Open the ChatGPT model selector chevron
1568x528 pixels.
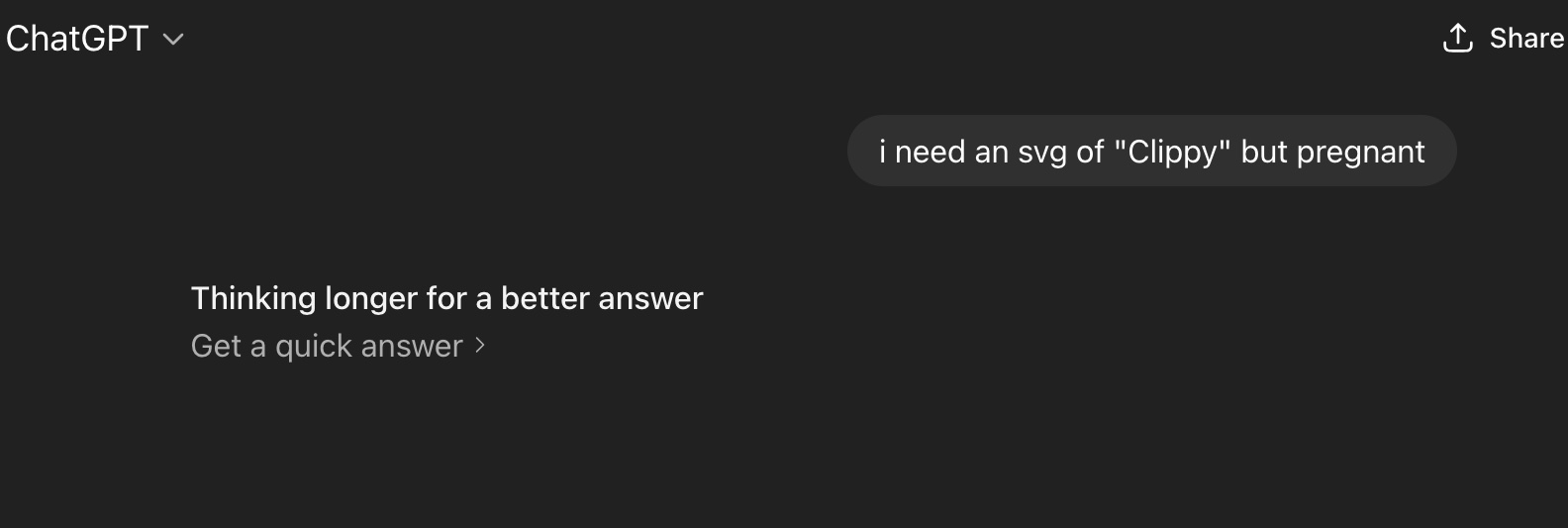click(173, 40)
